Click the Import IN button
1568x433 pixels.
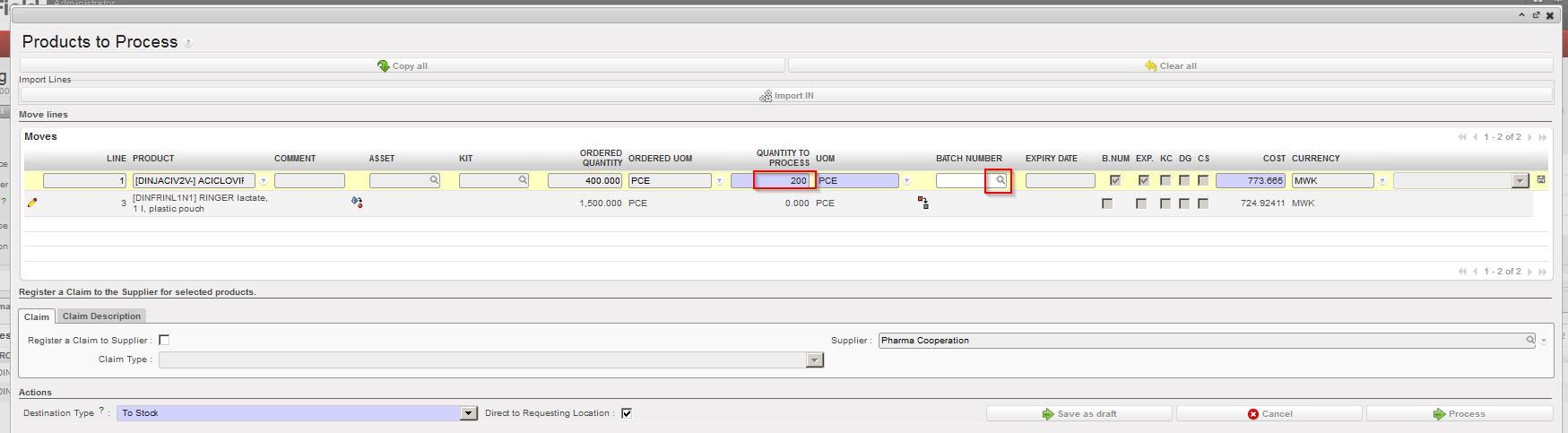[x=786, y=95]
